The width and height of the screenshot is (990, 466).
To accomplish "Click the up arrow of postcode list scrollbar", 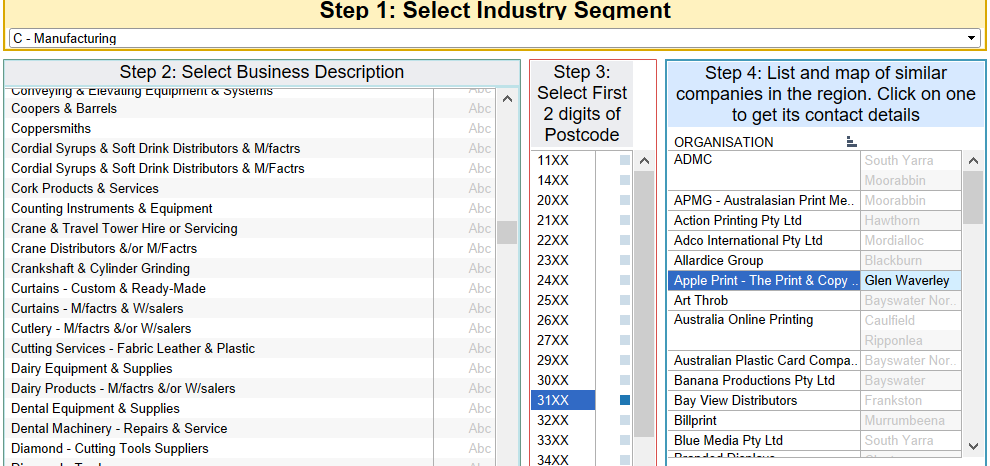I will pyautogui.click(x=644, y=160).
